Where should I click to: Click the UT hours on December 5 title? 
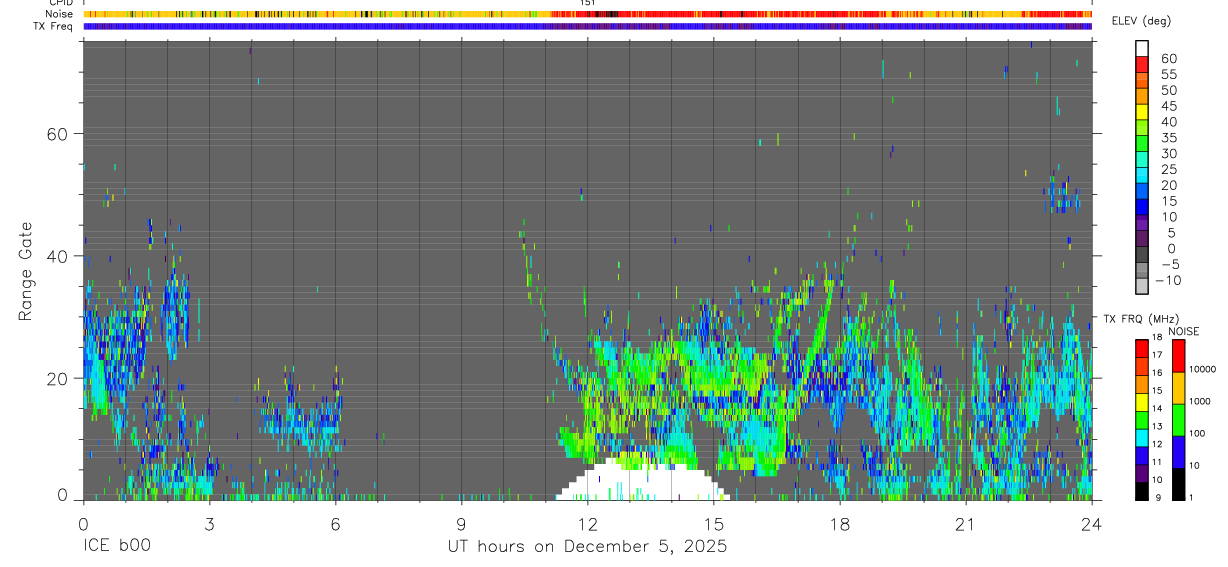(587, 547)
